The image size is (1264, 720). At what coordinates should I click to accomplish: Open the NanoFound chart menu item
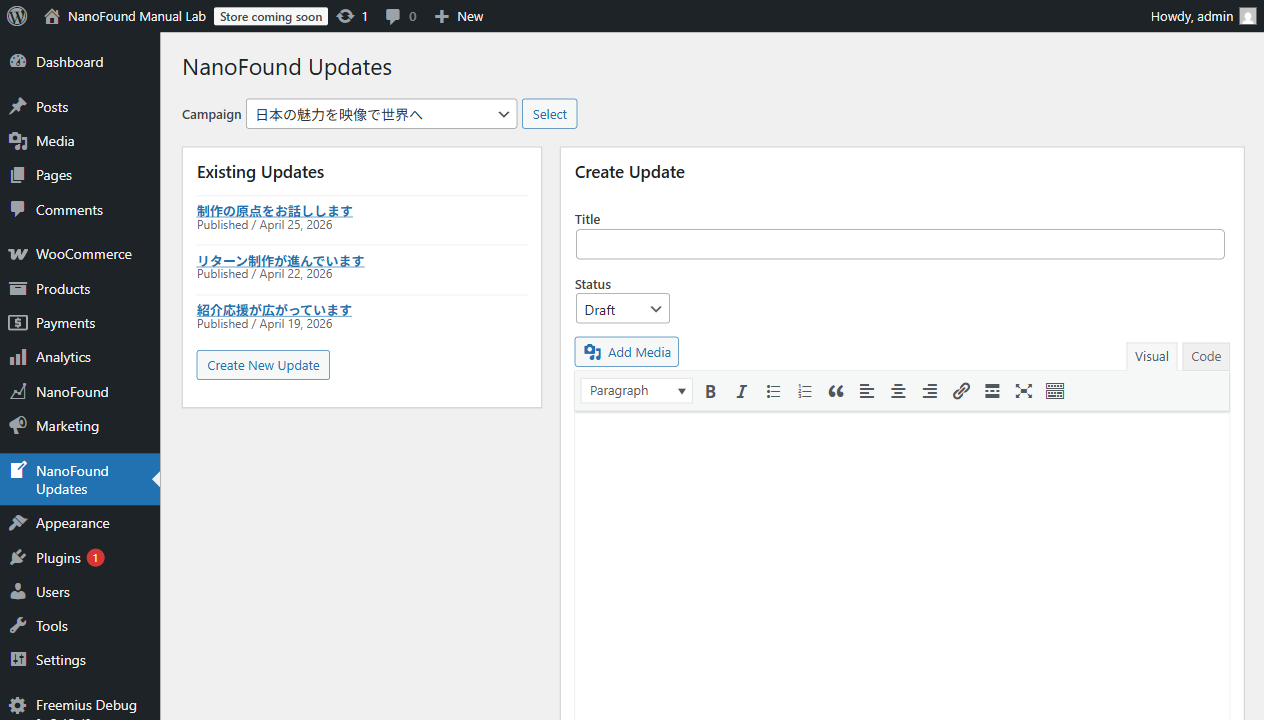pos(80,392)
